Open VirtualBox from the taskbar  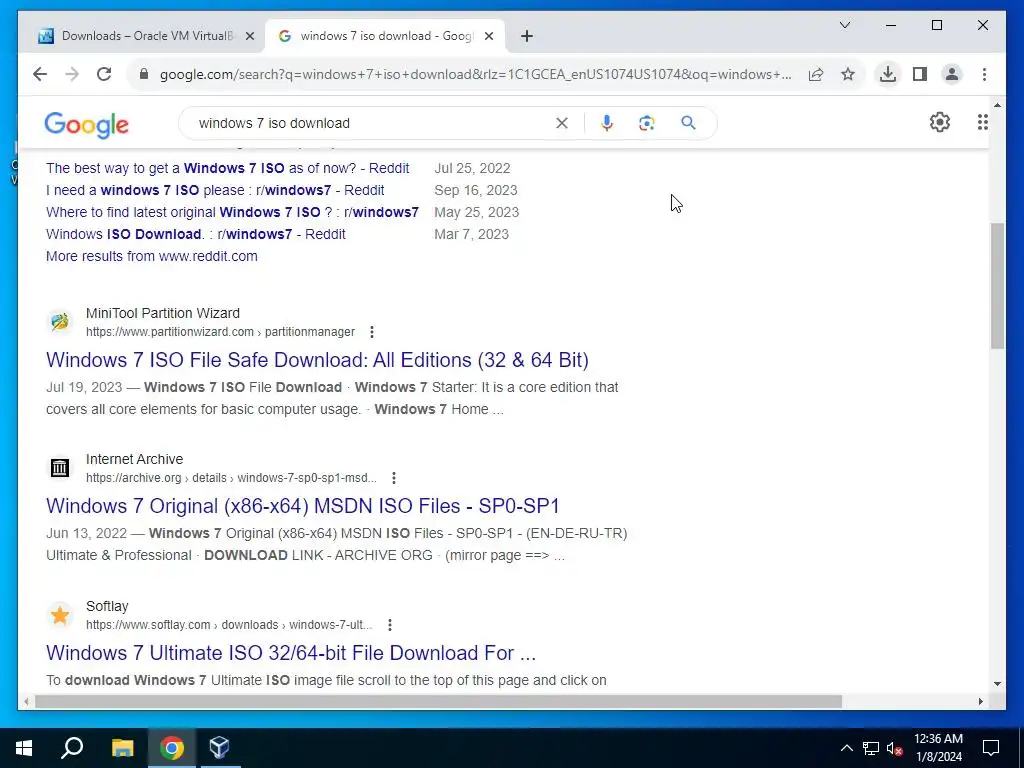pos(219,748)
